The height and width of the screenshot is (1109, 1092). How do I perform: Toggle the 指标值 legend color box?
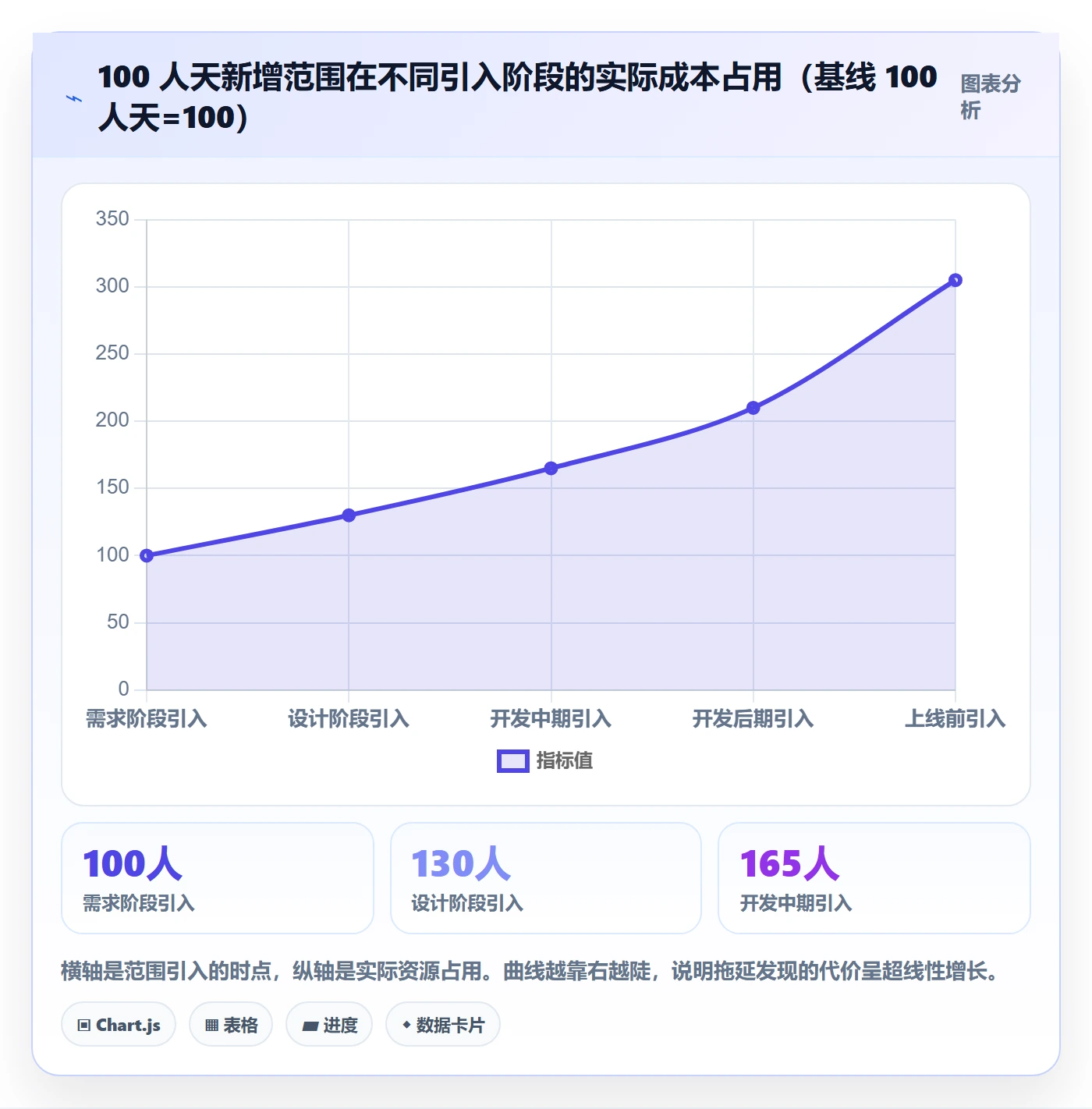[x=513, y=761]
